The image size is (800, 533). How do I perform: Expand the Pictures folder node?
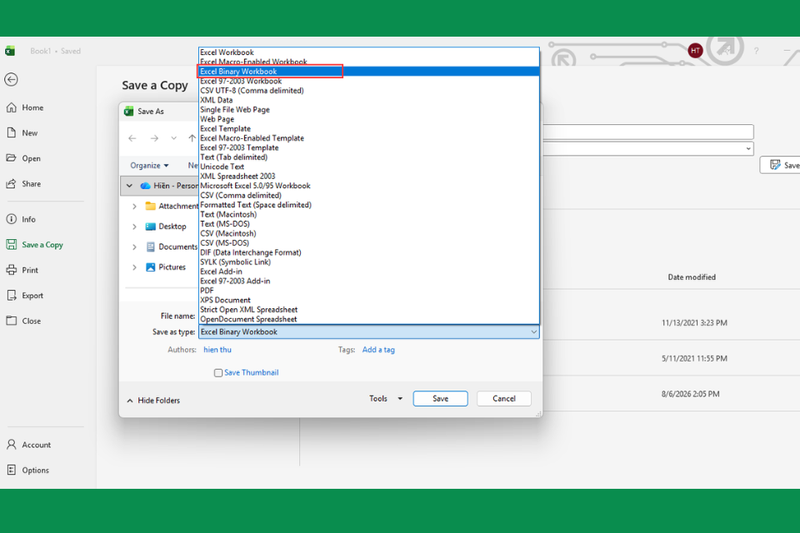tap(134, 267)
